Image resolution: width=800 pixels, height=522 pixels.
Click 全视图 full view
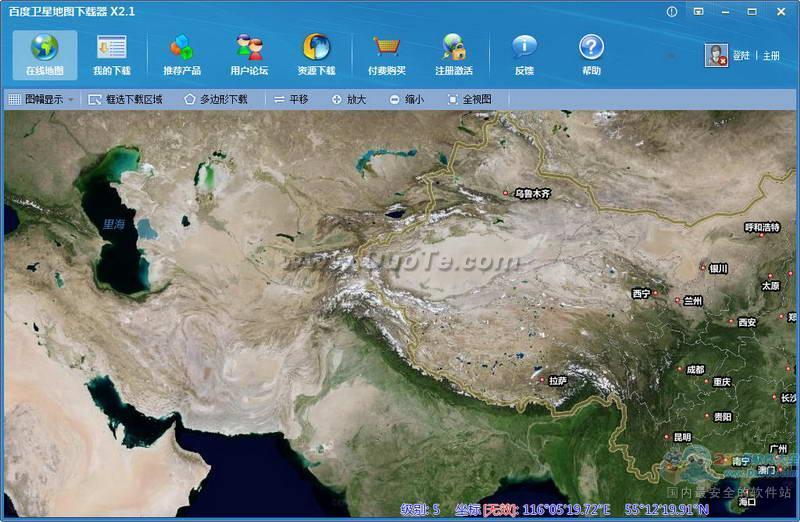470,100
